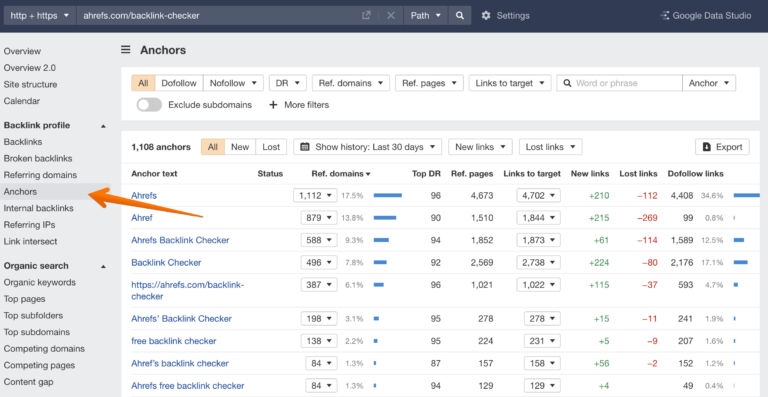Expand the 1,112 ref. domains dropdown
The height and width of the screenshot is (397, 768).
[x=315, y=195]
